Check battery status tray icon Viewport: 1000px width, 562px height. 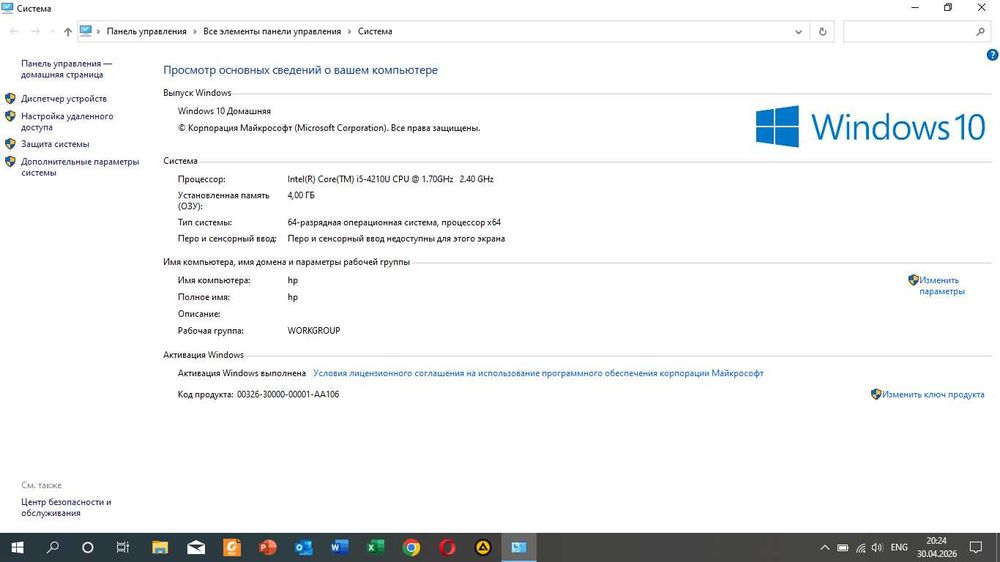[842, 547]
